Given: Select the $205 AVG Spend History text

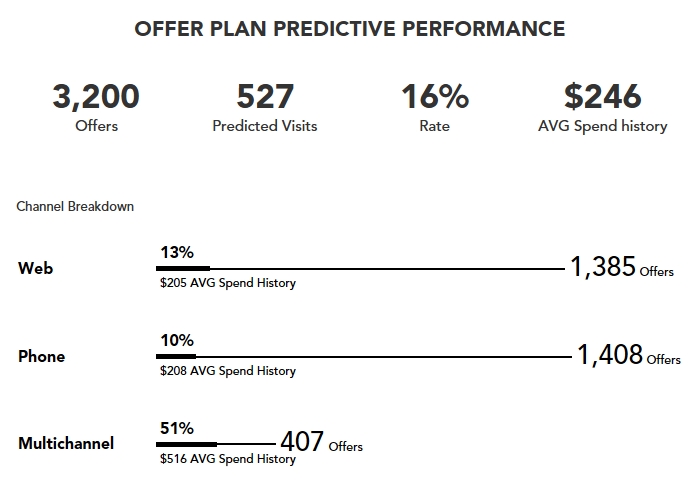Looking at the screenshot, I should tap(228, 283).
